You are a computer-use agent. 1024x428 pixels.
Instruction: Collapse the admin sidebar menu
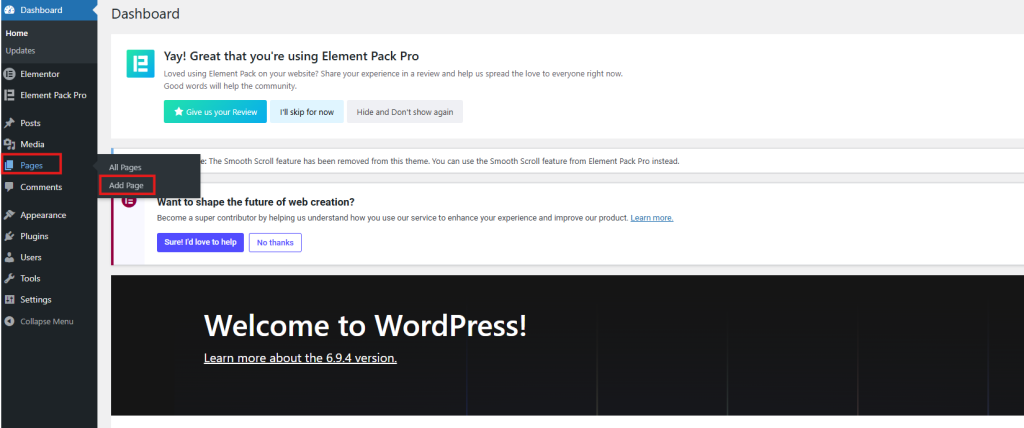[x=48, y=321]
